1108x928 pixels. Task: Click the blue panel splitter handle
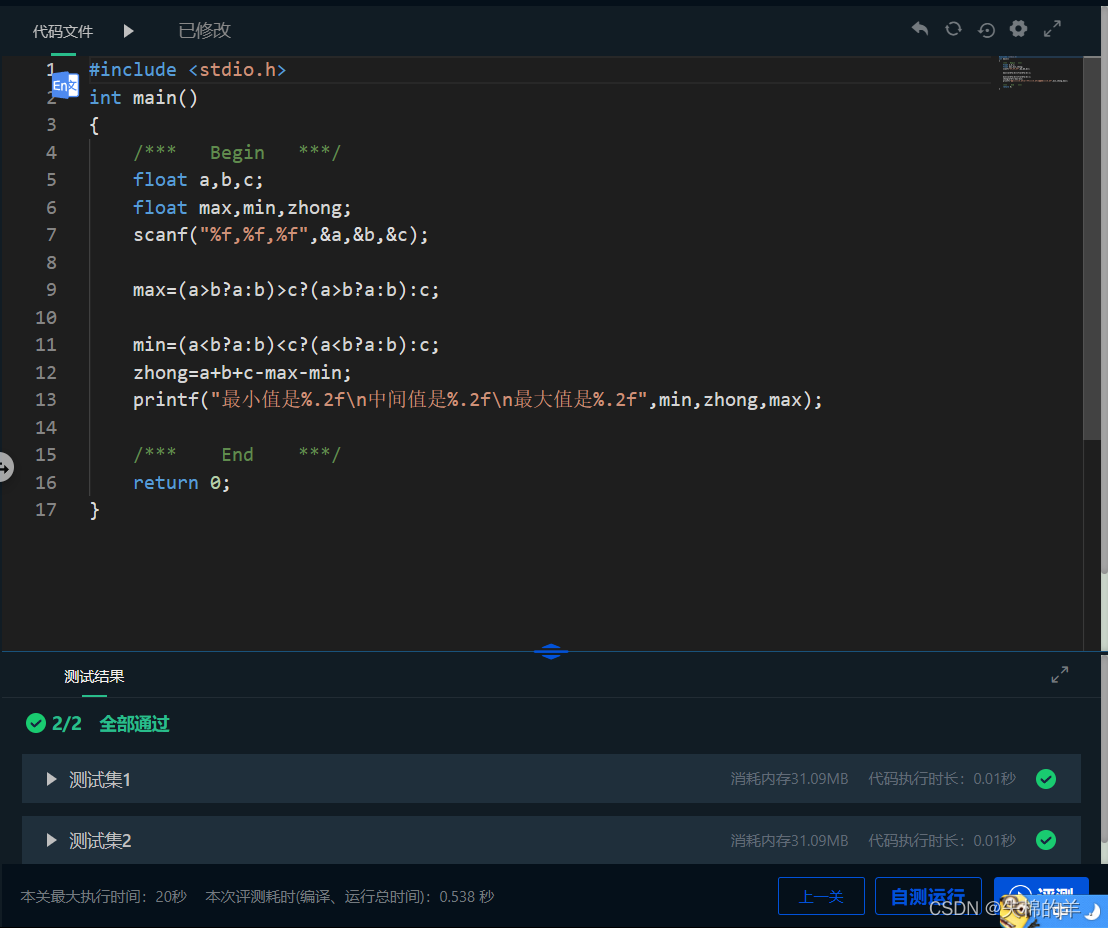pyautogui.click(x=550, y=651)
